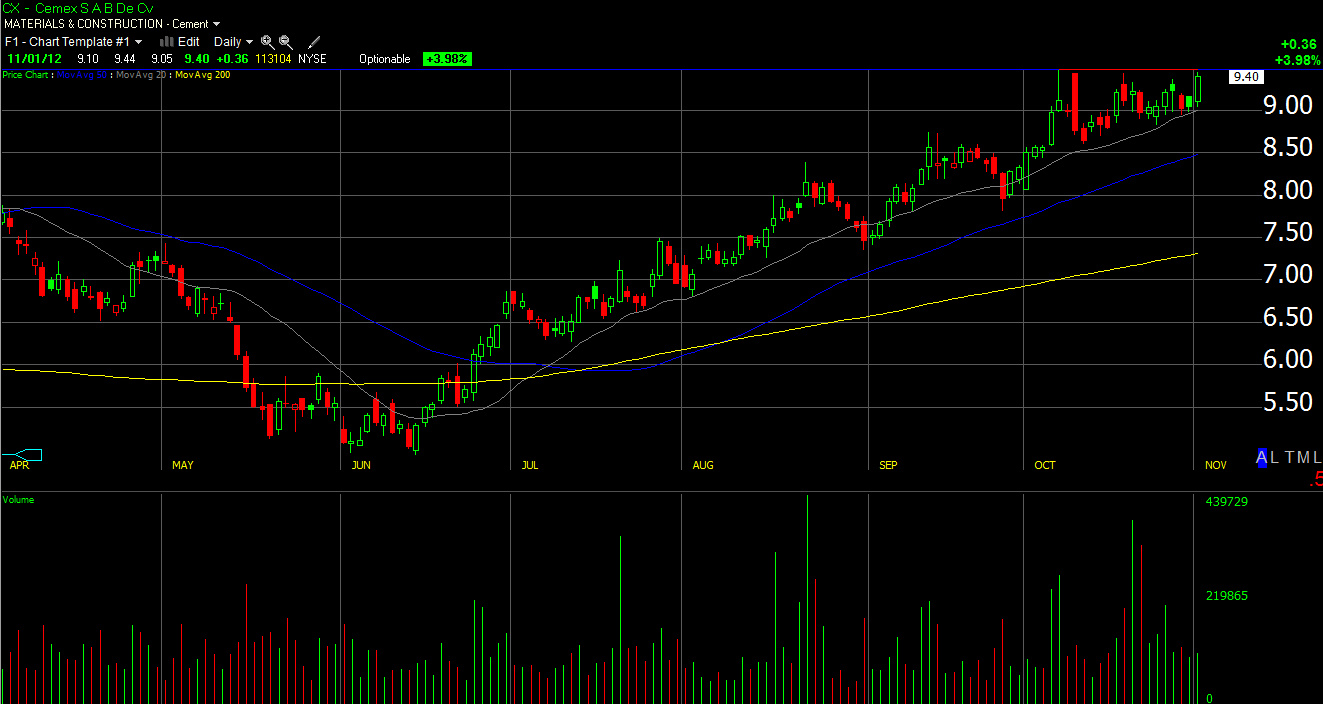Click the bar chart icon beside Edit

pos(167,42)
